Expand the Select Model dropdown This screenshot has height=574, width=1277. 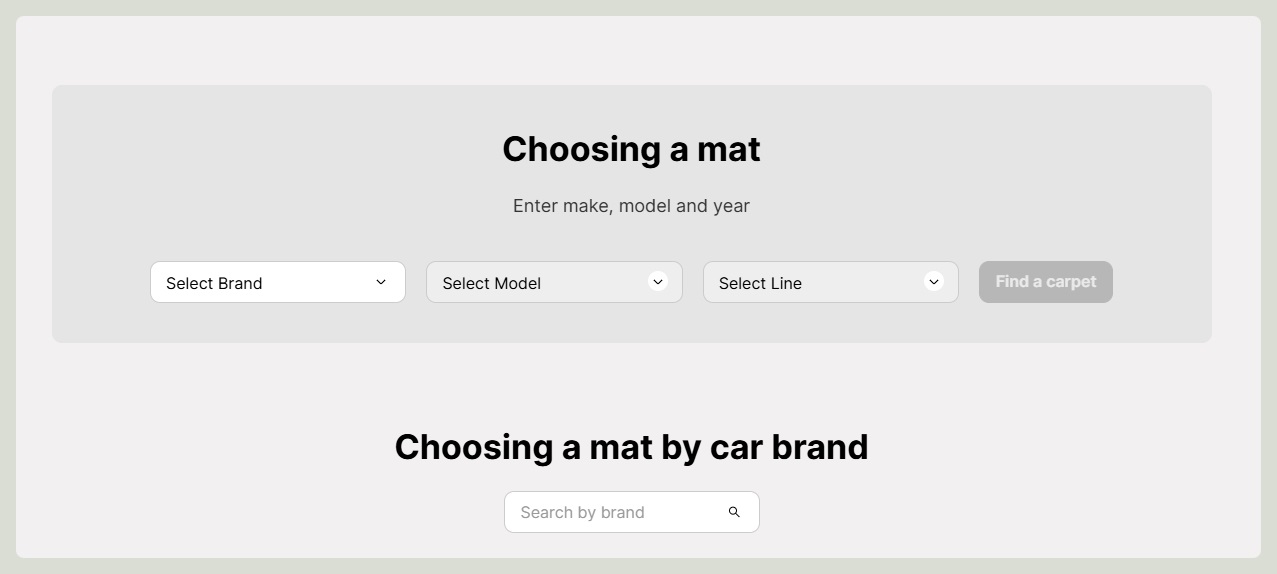pyautogui.click(x=554, y=282)
